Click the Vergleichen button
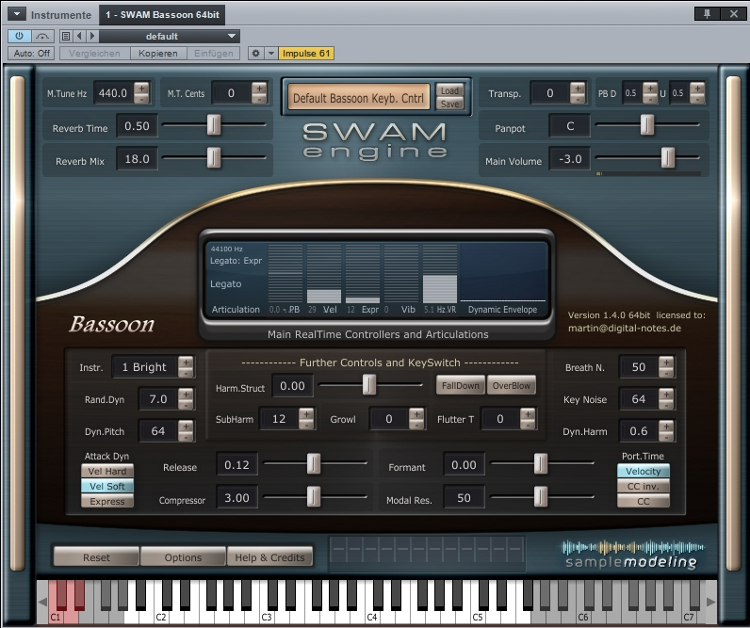This screenshot has width=750, height=628. (95, 53)
